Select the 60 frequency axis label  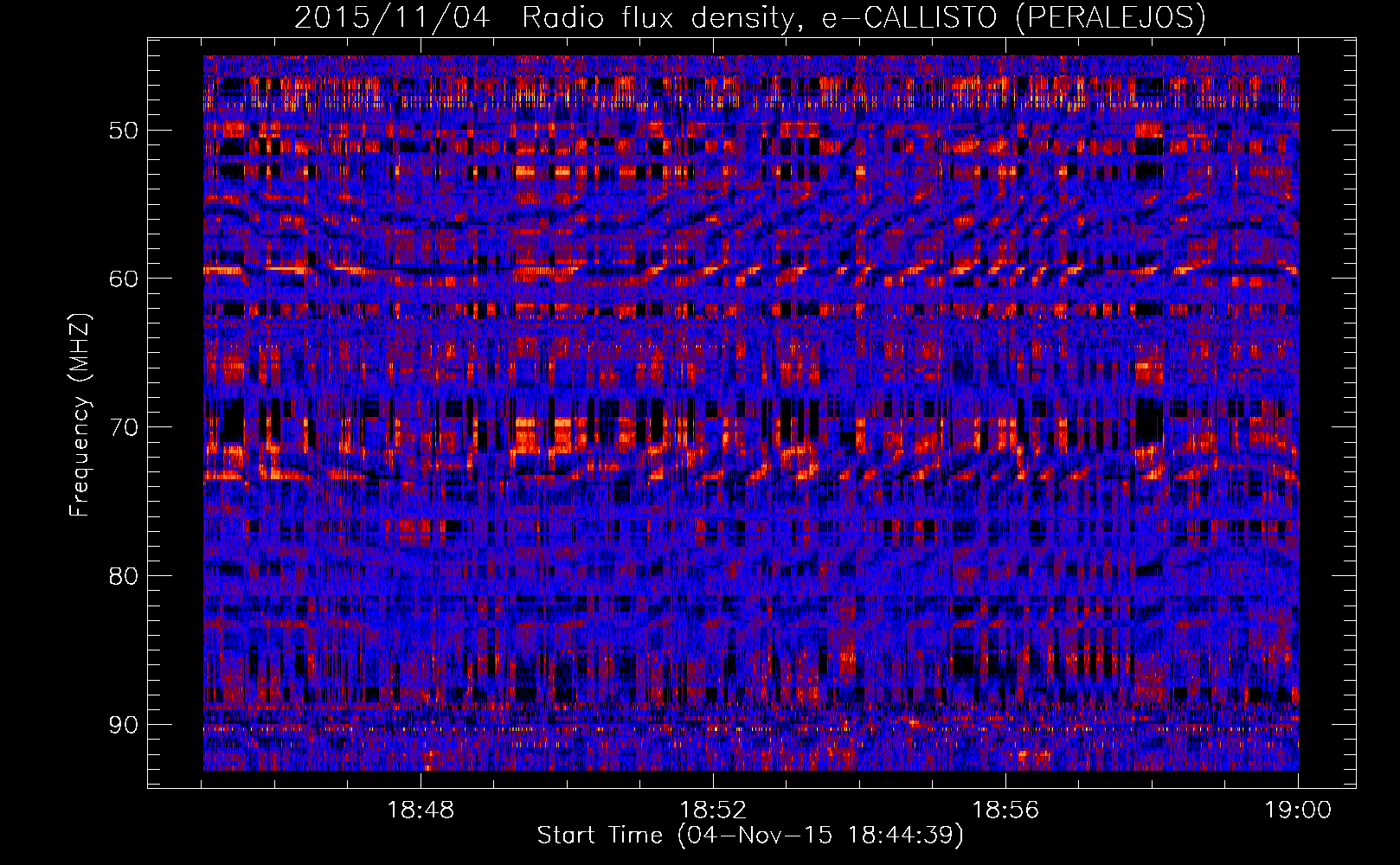pyautogui.click(x=123, y=279)
